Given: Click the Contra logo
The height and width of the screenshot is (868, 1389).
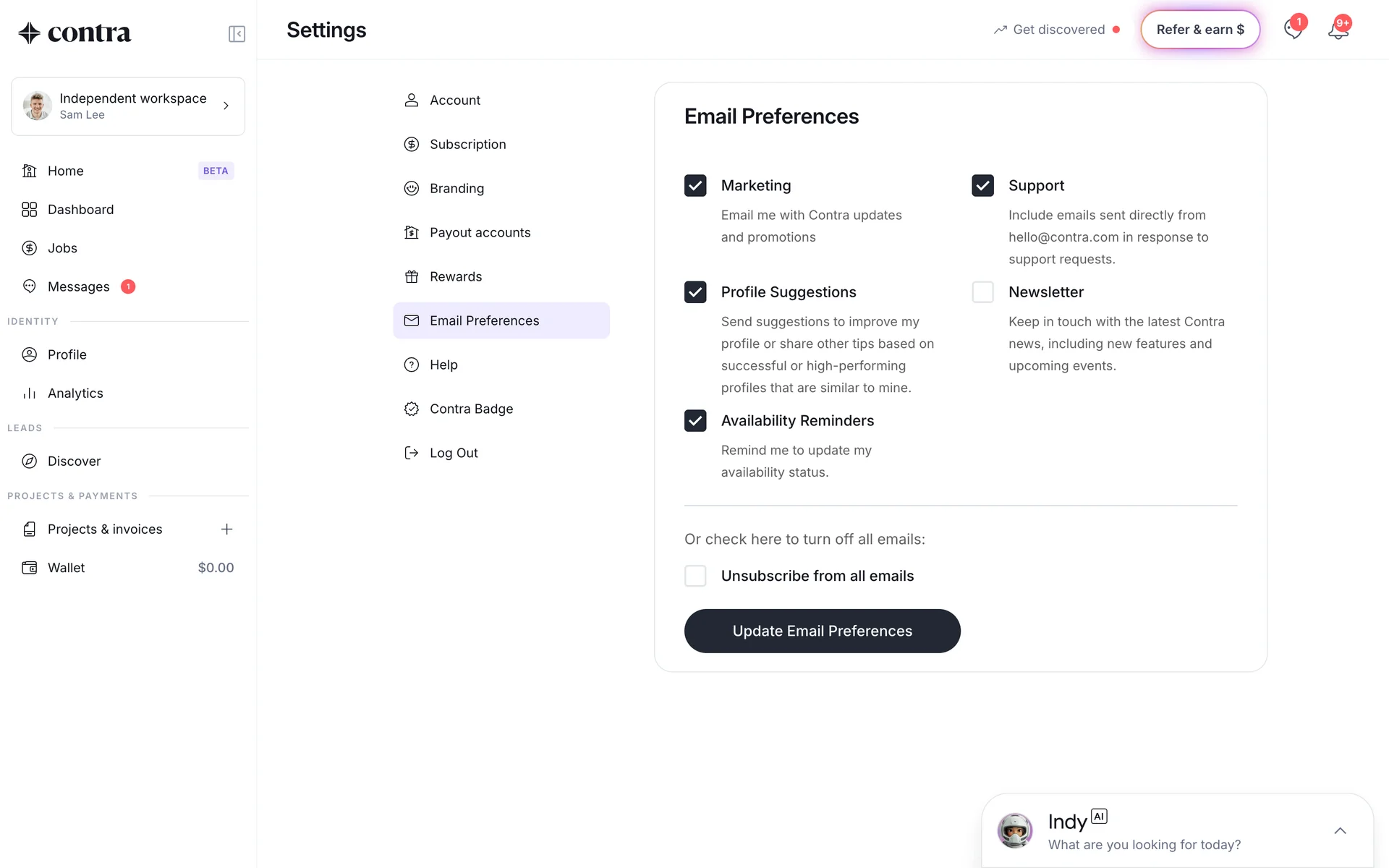Looking at the screenshot, I should pos(75,33).
